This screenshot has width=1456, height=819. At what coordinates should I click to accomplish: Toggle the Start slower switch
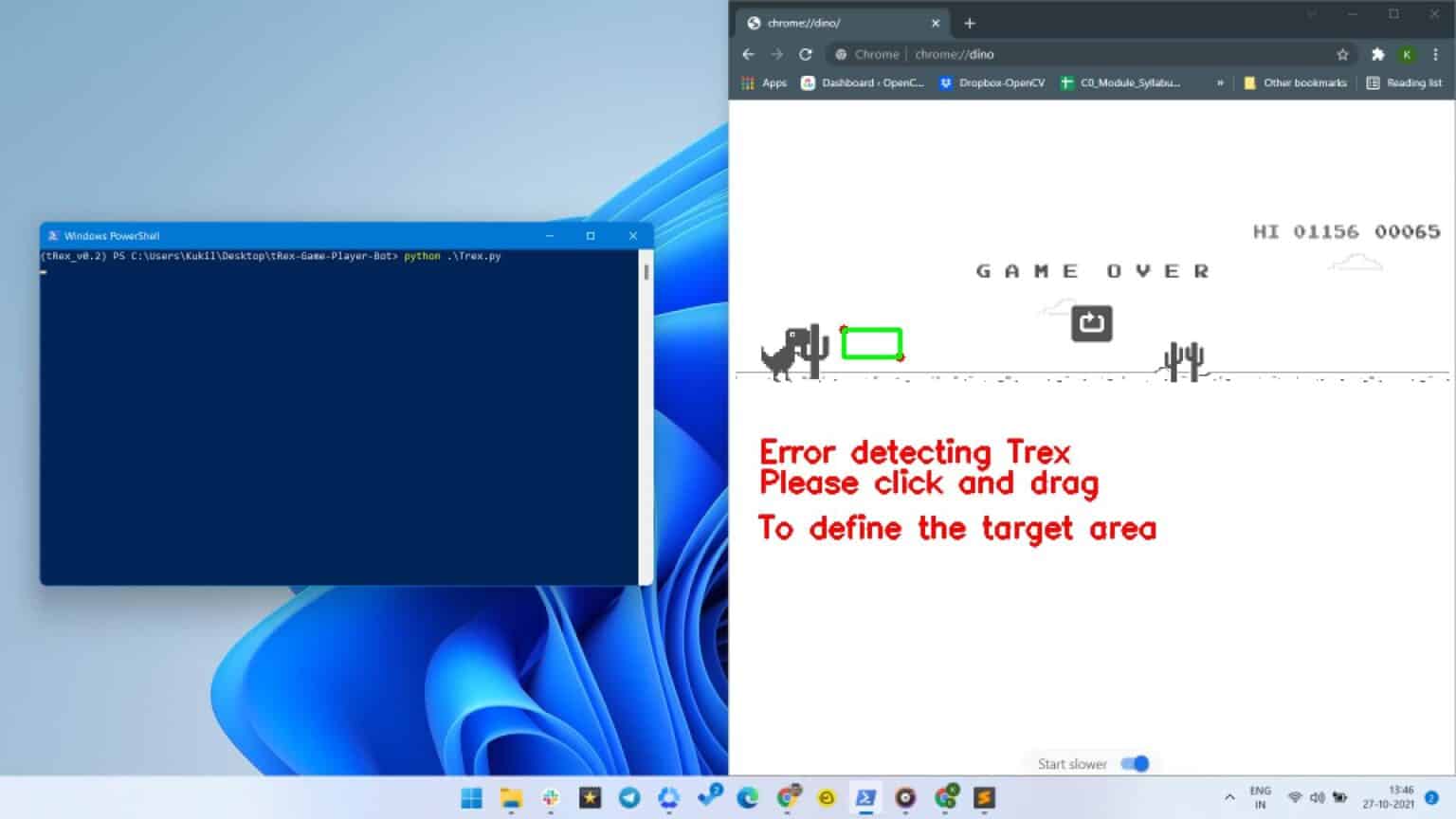click(1135, 764)
